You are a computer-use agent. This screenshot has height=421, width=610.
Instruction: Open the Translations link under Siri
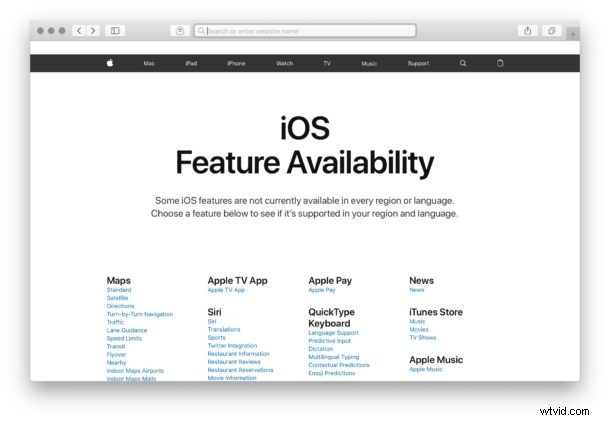click(224, 330)
